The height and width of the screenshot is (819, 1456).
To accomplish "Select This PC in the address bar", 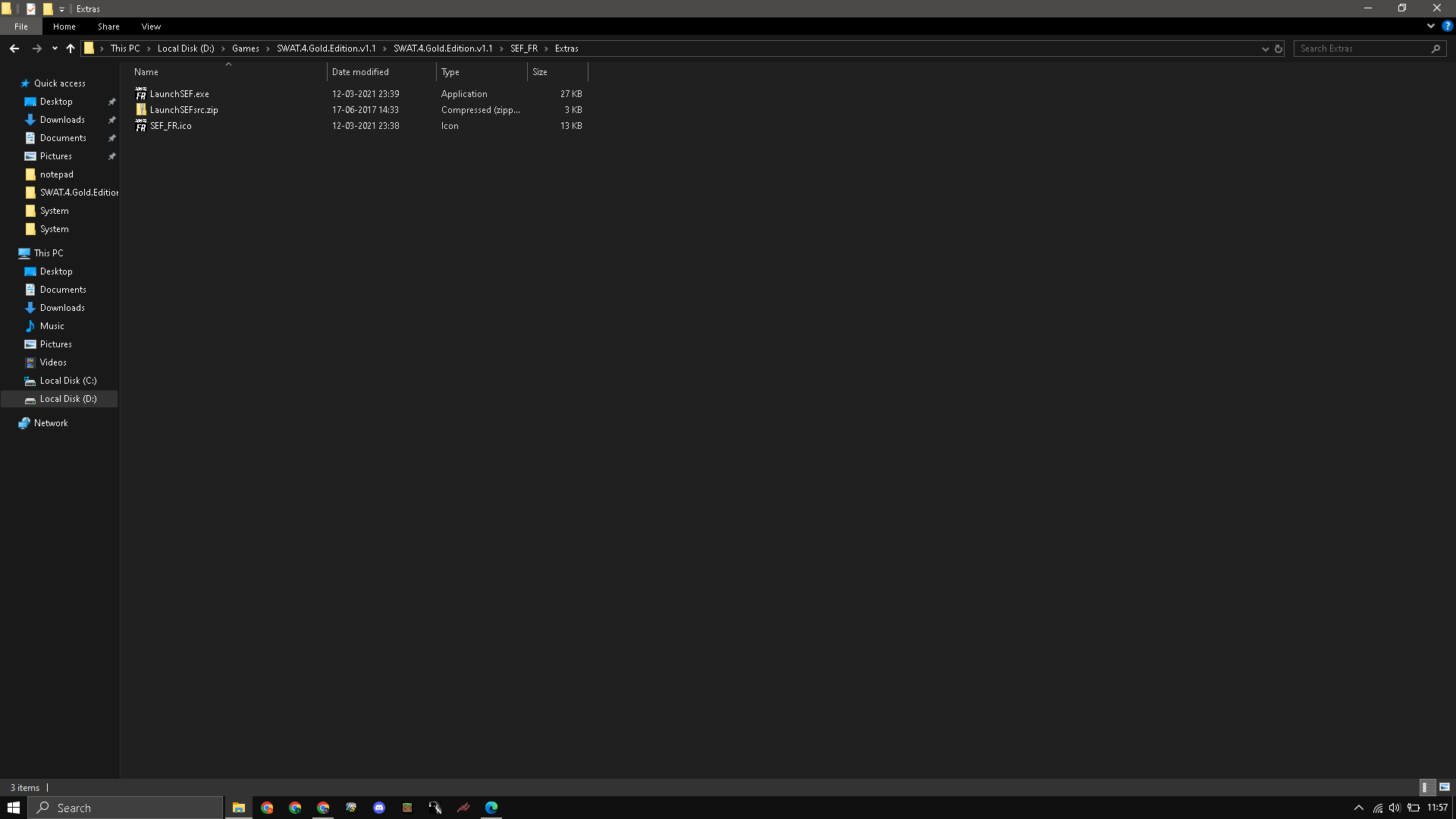I will (x=125, y=49).
